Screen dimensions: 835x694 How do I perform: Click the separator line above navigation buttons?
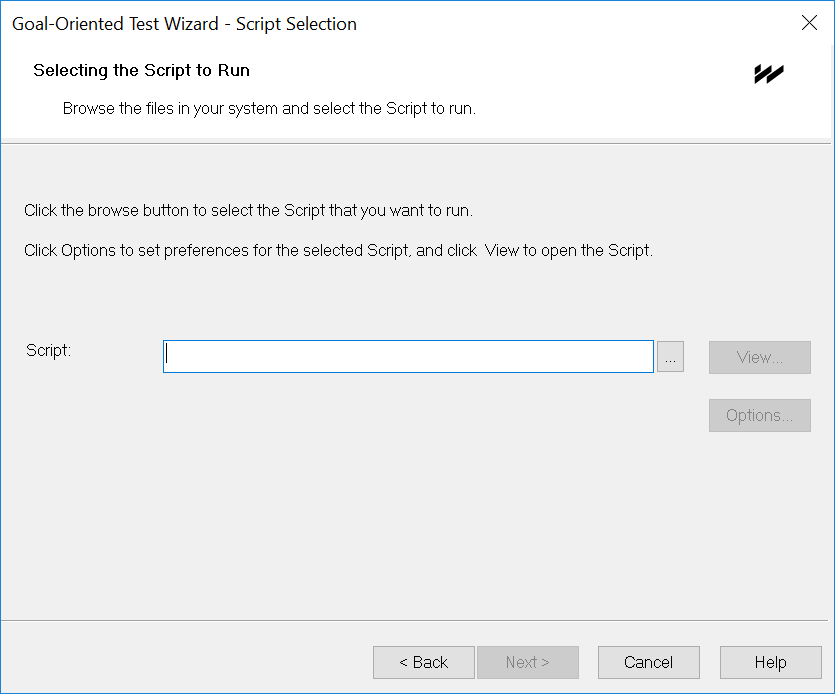[416, 620]
